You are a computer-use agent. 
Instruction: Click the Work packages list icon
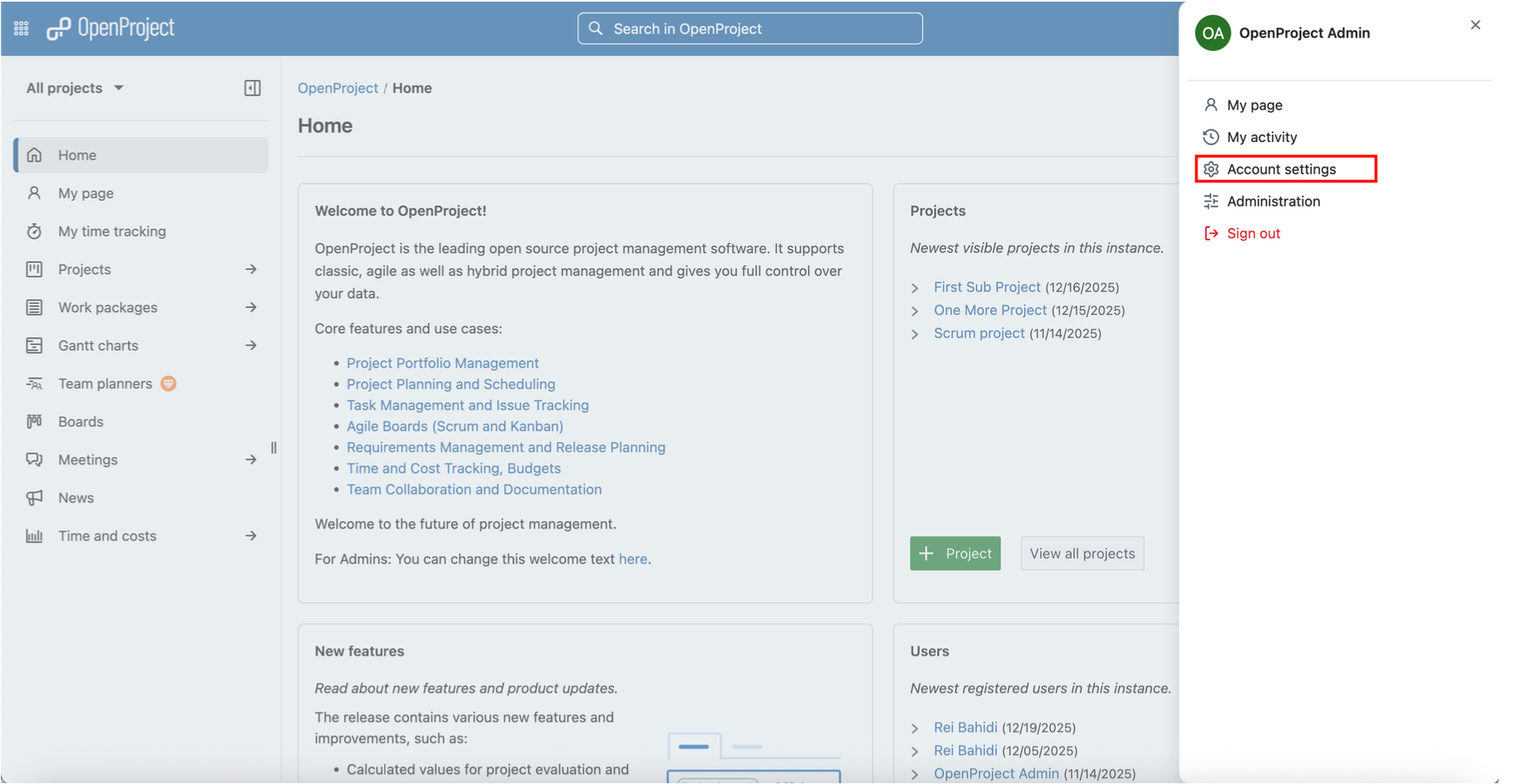[x=34, y=307]
